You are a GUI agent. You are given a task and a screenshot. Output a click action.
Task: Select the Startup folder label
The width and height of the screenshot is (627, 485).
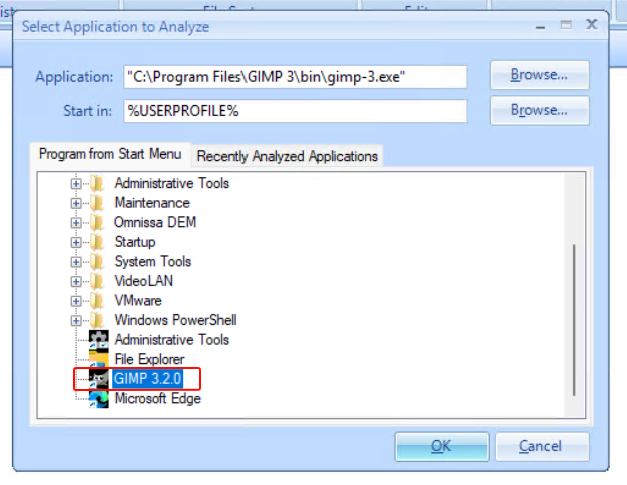(x=135, y=242)
